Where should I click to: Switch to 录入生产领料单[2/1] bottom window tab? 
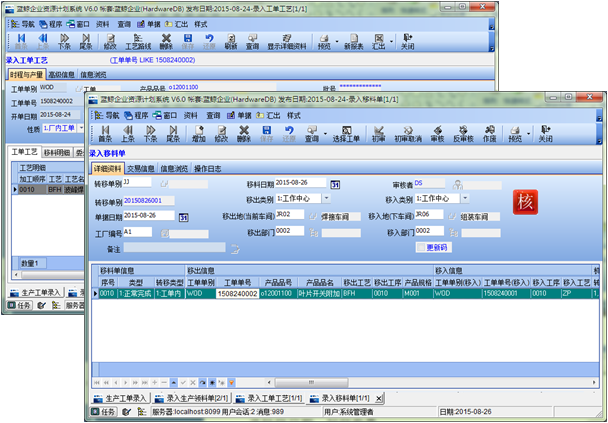192,398
